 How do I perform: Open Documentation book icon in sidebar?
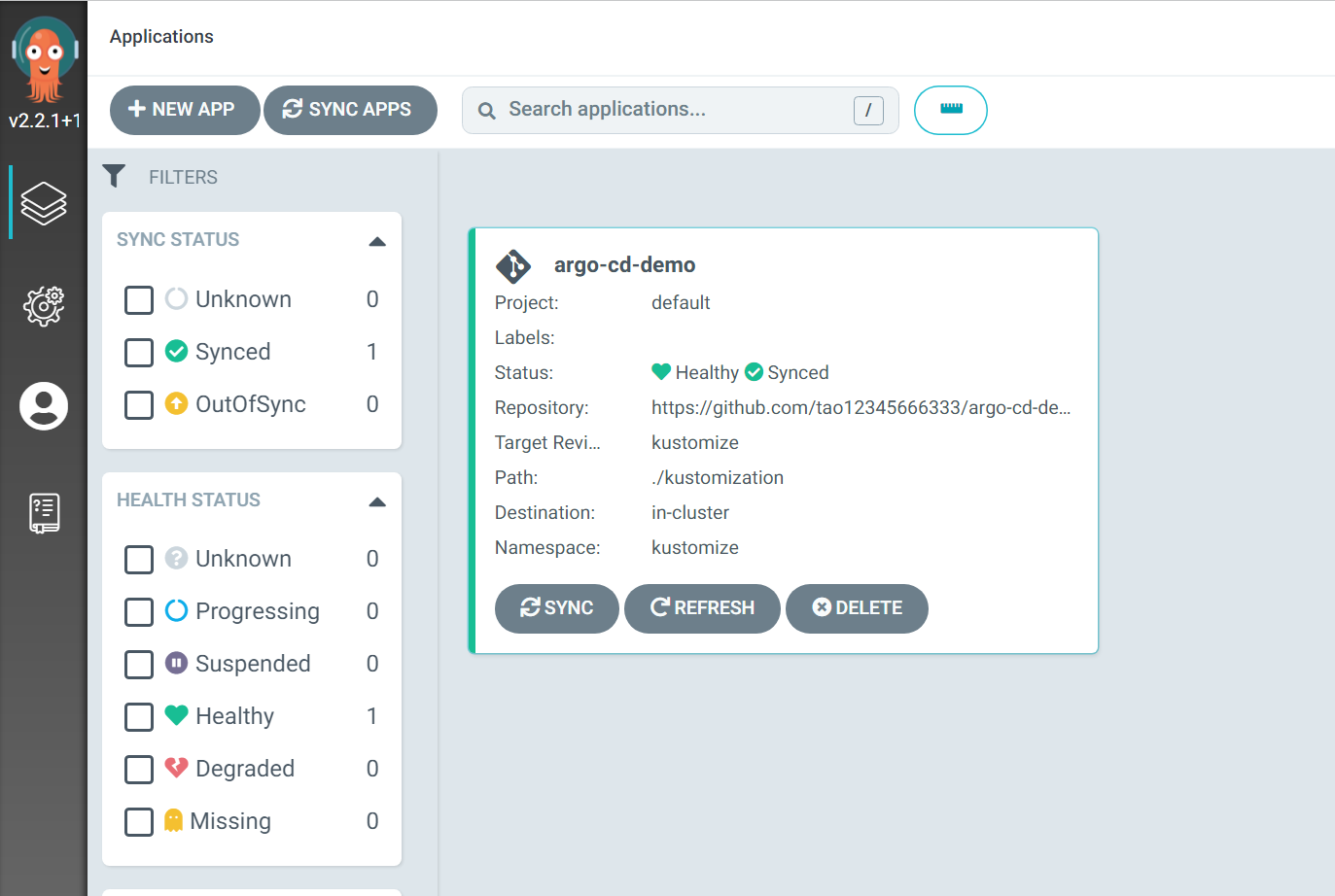coord(45,513)
